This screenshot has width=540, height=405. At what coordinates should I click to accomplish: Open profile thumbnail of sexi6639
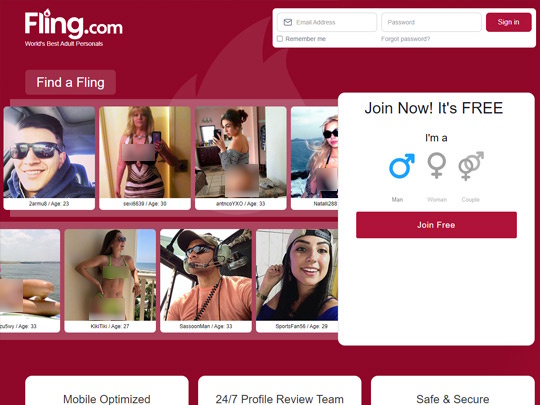[145, 152]
